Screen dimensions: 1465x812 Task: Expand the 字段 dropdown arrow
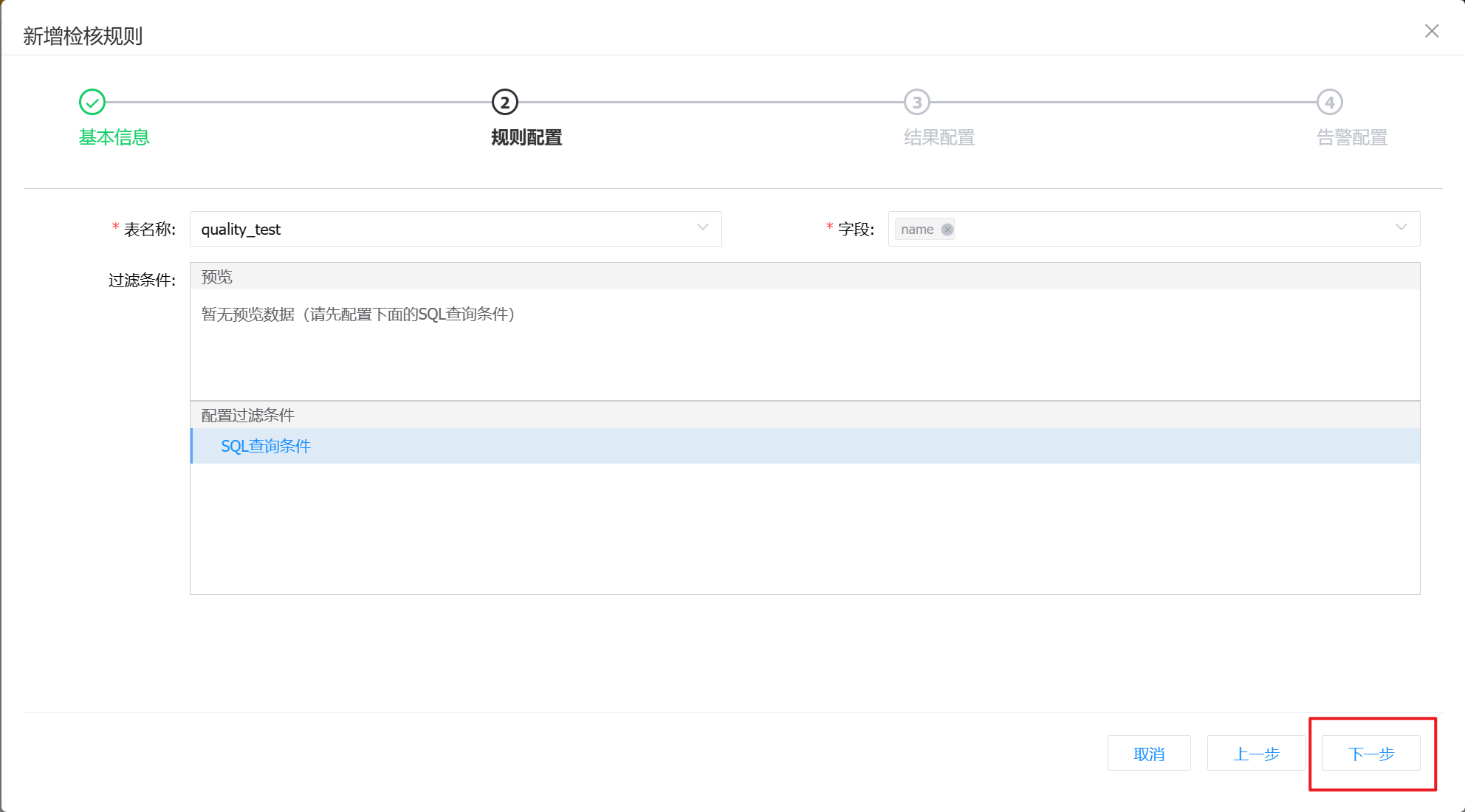click(x=1401, y=228)
